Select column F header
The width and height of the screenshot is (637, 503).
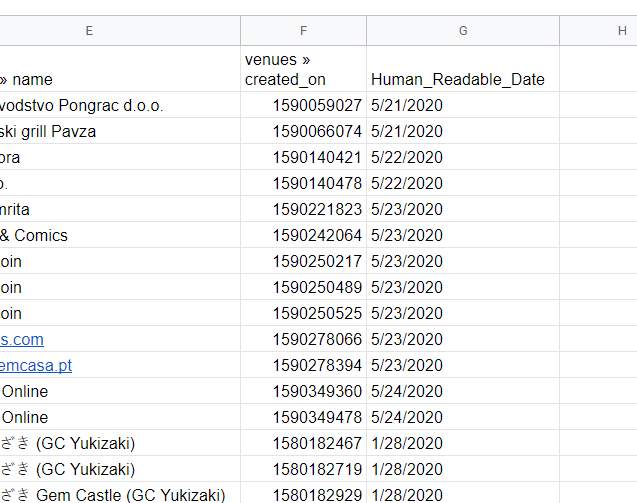[x=303, y=30]
